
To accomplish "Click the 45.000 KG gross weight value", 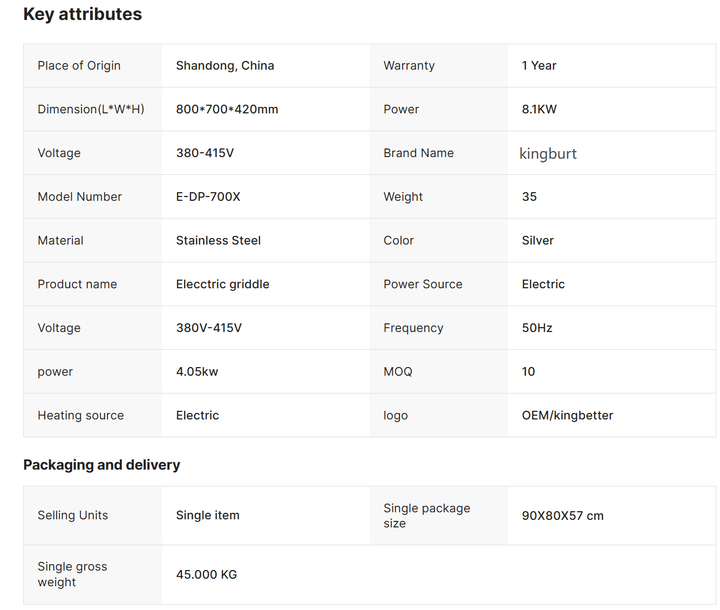I will click(x=207, y=575).
